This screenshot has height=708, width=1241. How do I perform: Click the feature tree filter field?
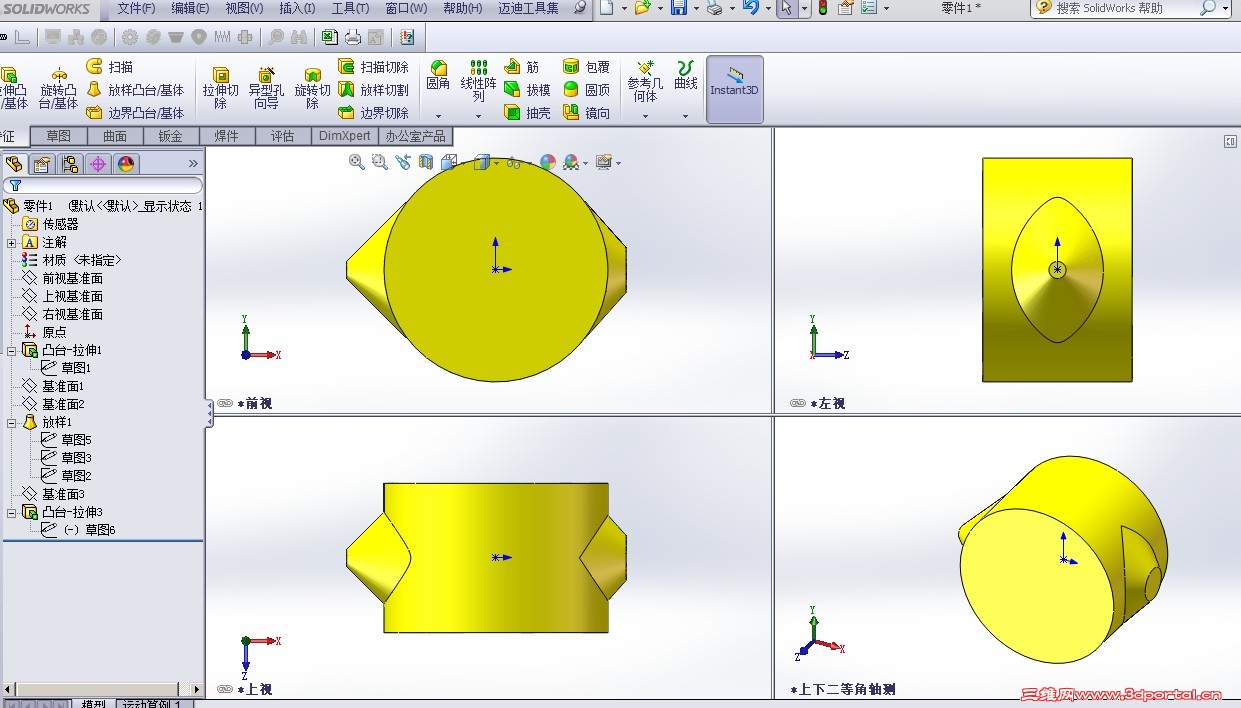coord(103,185)
